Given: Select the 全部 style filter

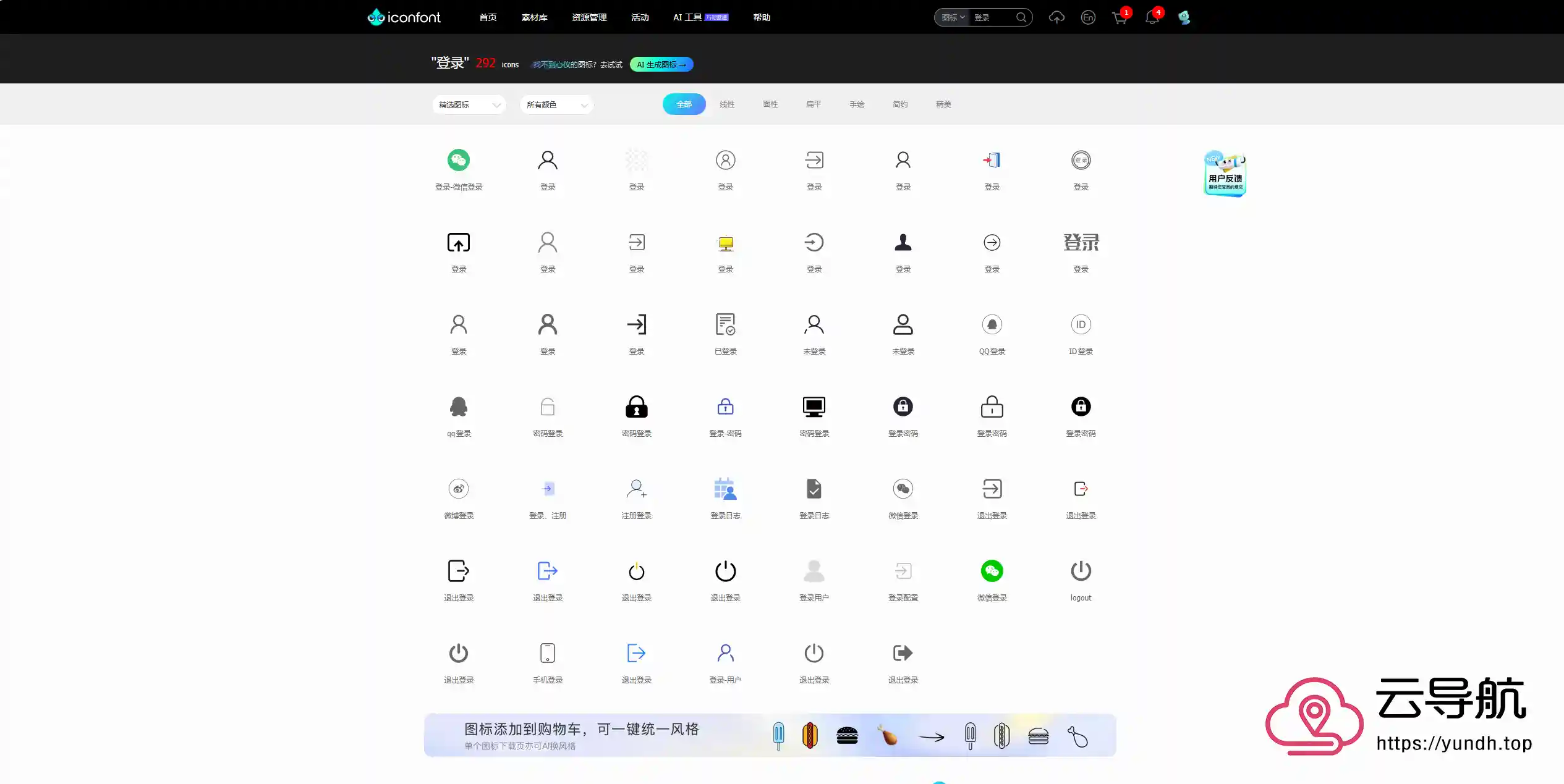Looking at the screenshot, I should click(x=684, y=104).
